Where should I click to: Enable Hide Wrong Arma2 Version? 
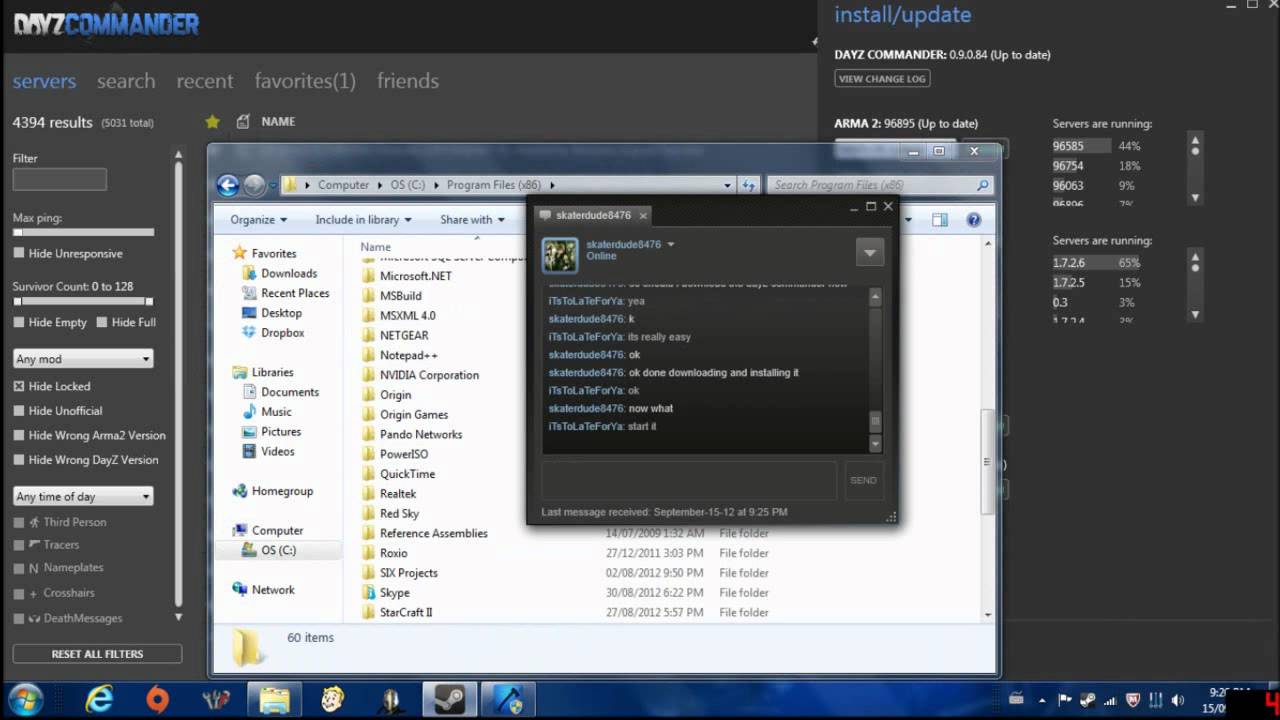point(19,436)
